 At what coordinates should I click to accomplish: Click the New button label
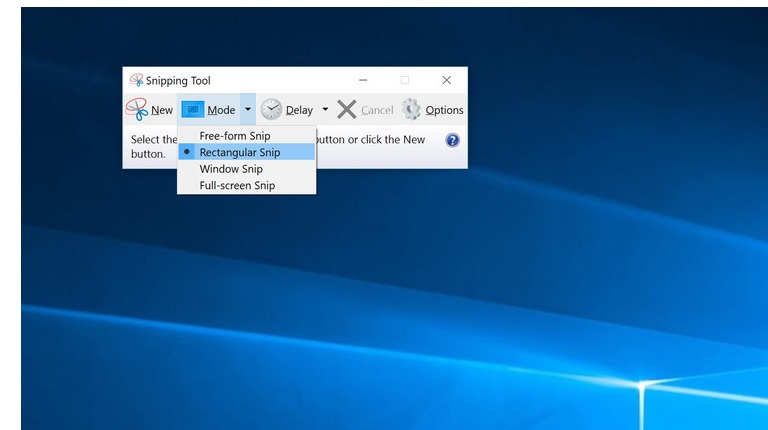pyautogui.click(x=162, y=110)
